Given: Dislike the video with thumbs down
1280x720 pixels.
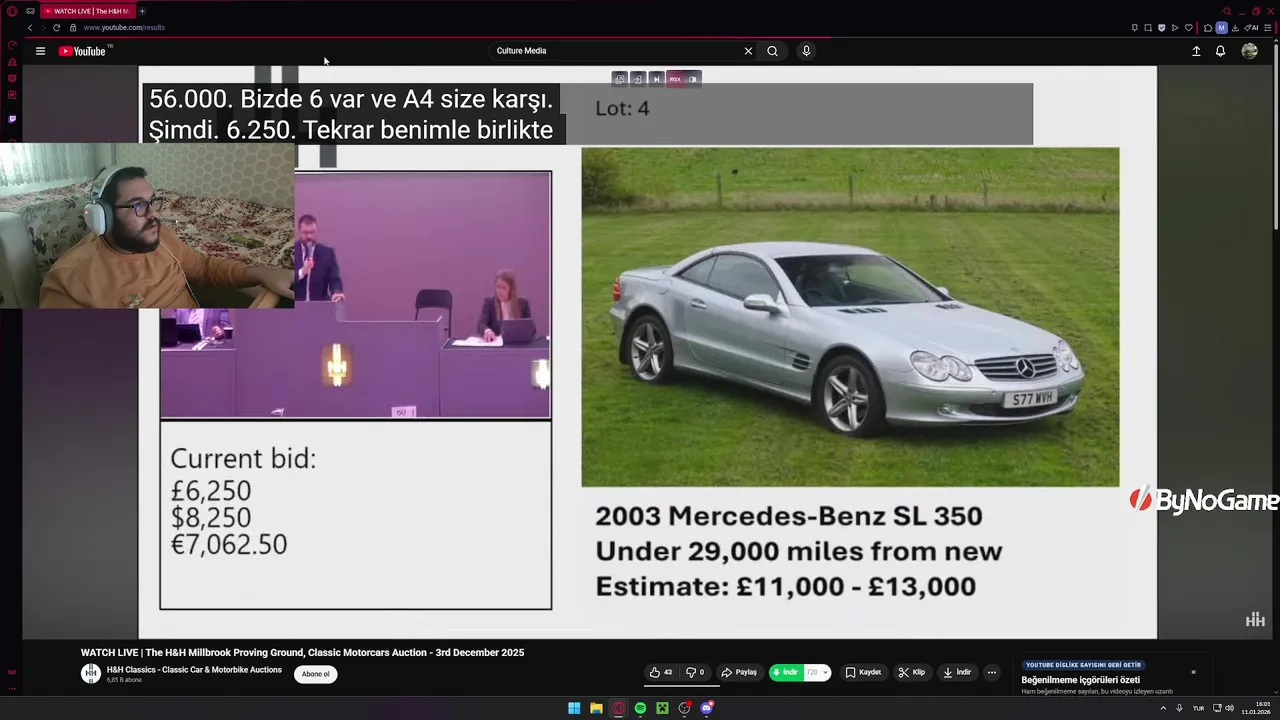Looking at the screenshot, I should 695,672.
